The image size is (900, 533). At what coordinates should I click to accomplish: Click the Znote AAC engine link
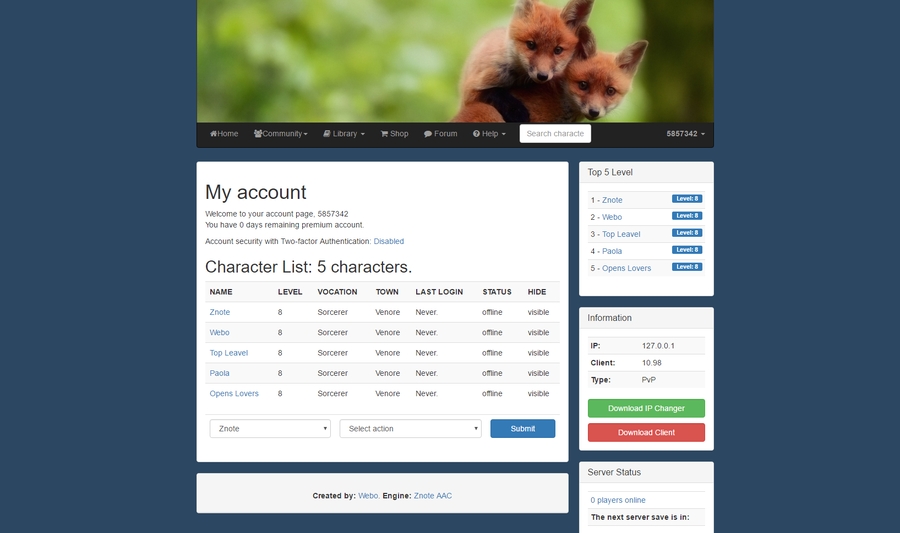click(433, 496)
